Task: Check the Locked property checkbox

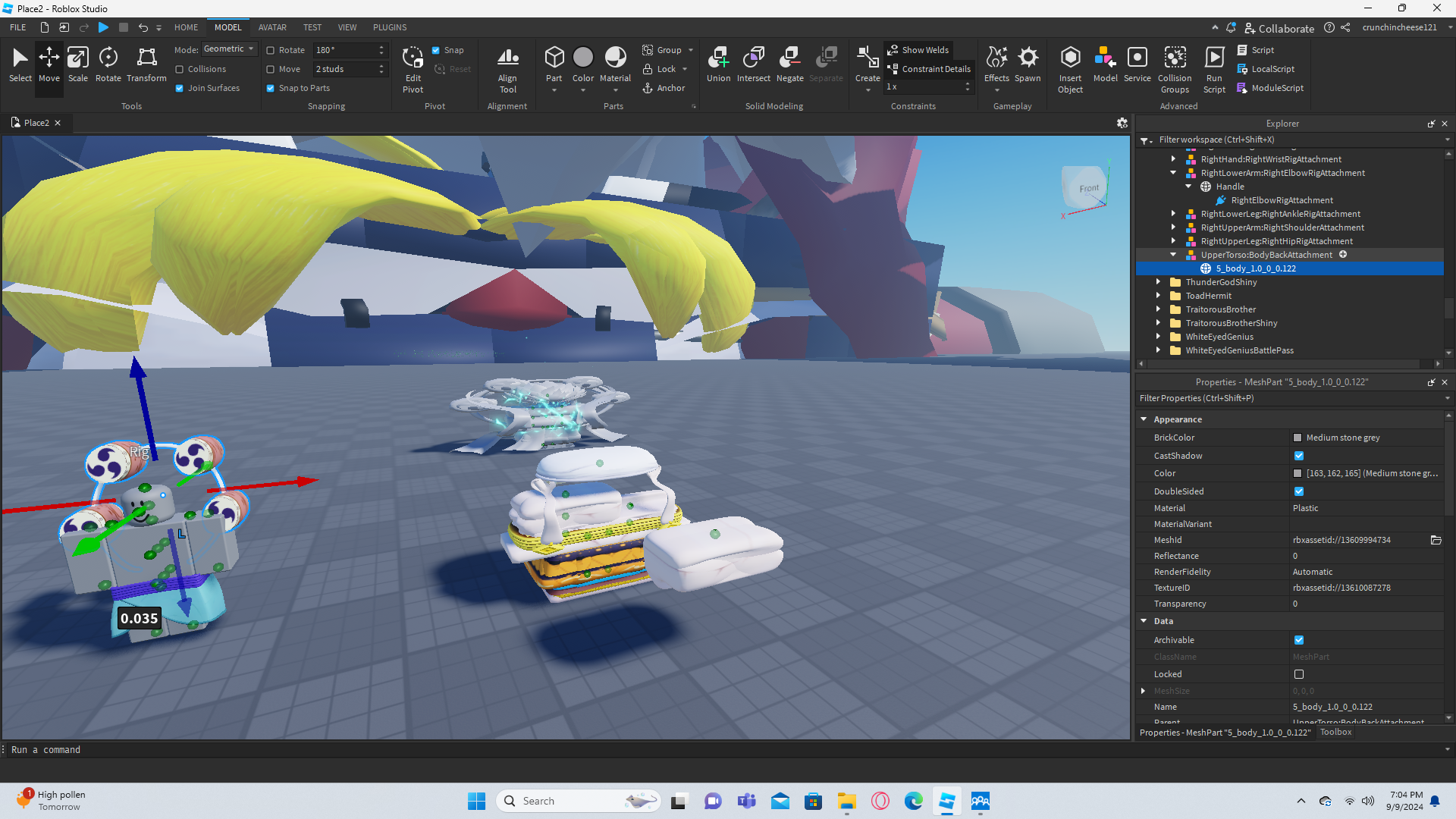Action: 1299,674
